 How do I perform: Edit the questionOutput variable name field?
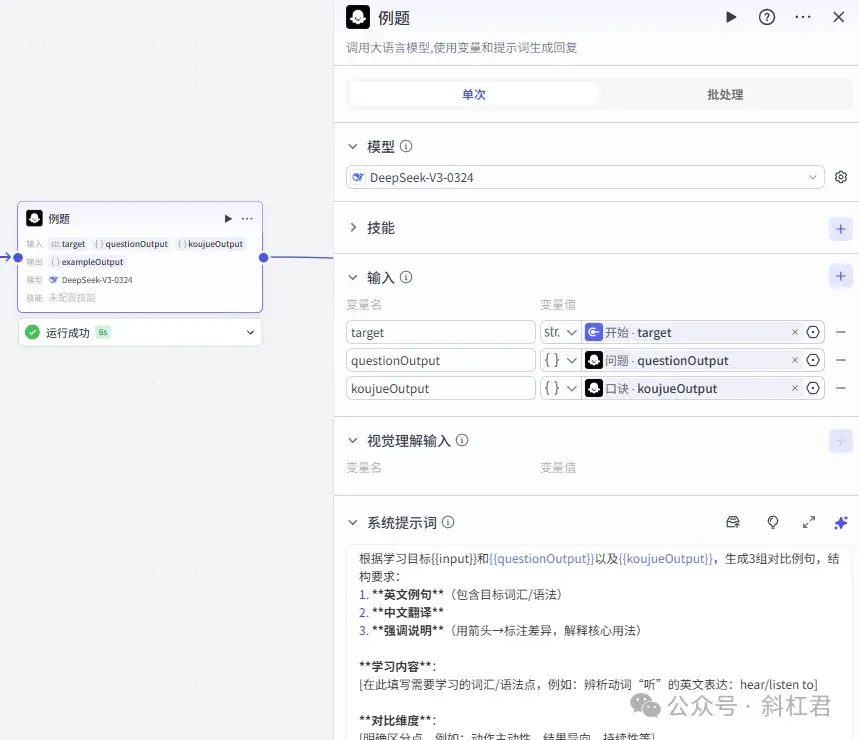[440, 360]
